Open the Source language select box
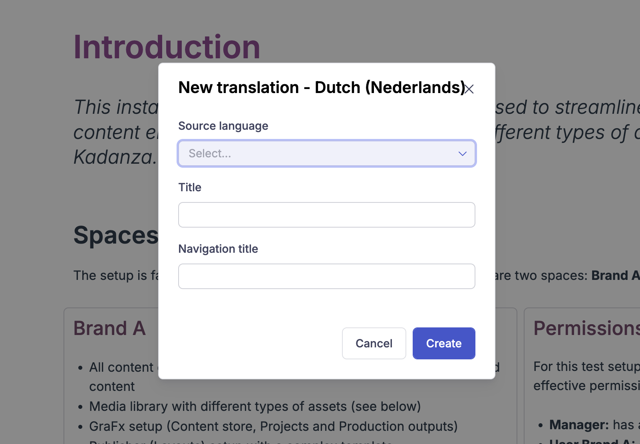 point(327,153)
